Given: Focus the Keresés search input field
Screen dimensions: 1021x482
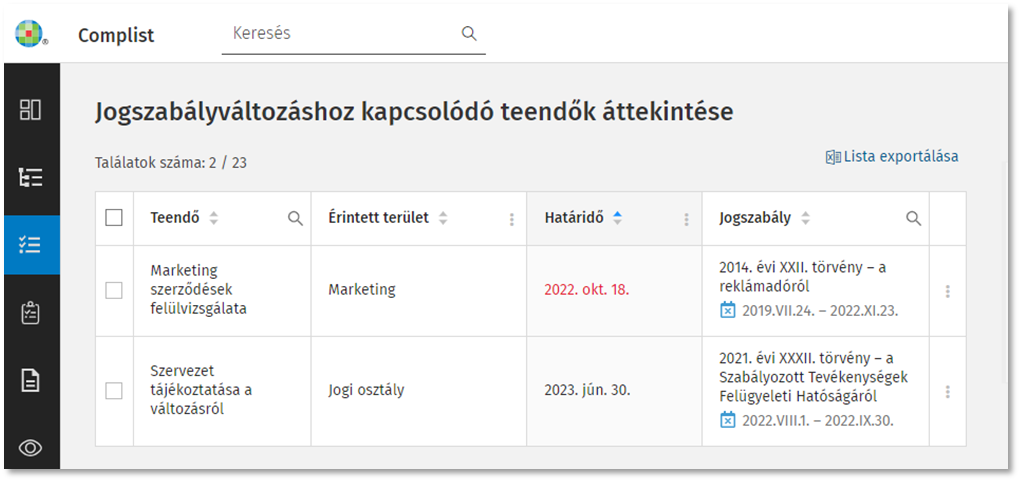Looking at the screenshot, I should tap(340, 34).
